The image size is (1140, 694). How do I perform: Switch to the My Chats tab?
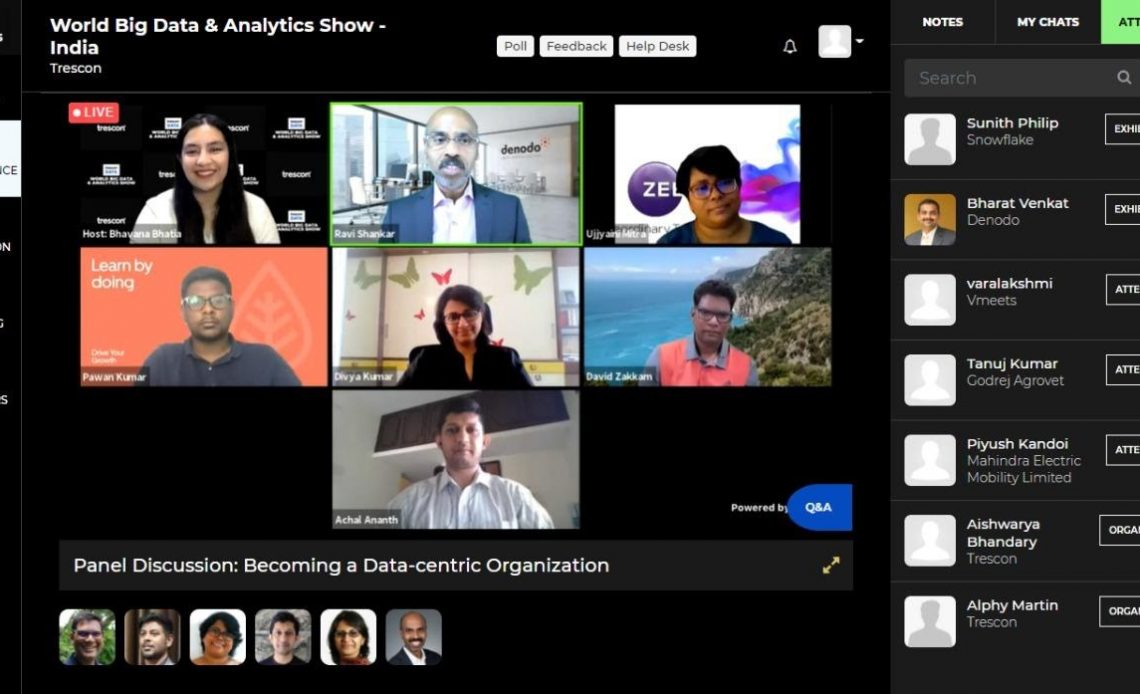(x=1048, y=22)
